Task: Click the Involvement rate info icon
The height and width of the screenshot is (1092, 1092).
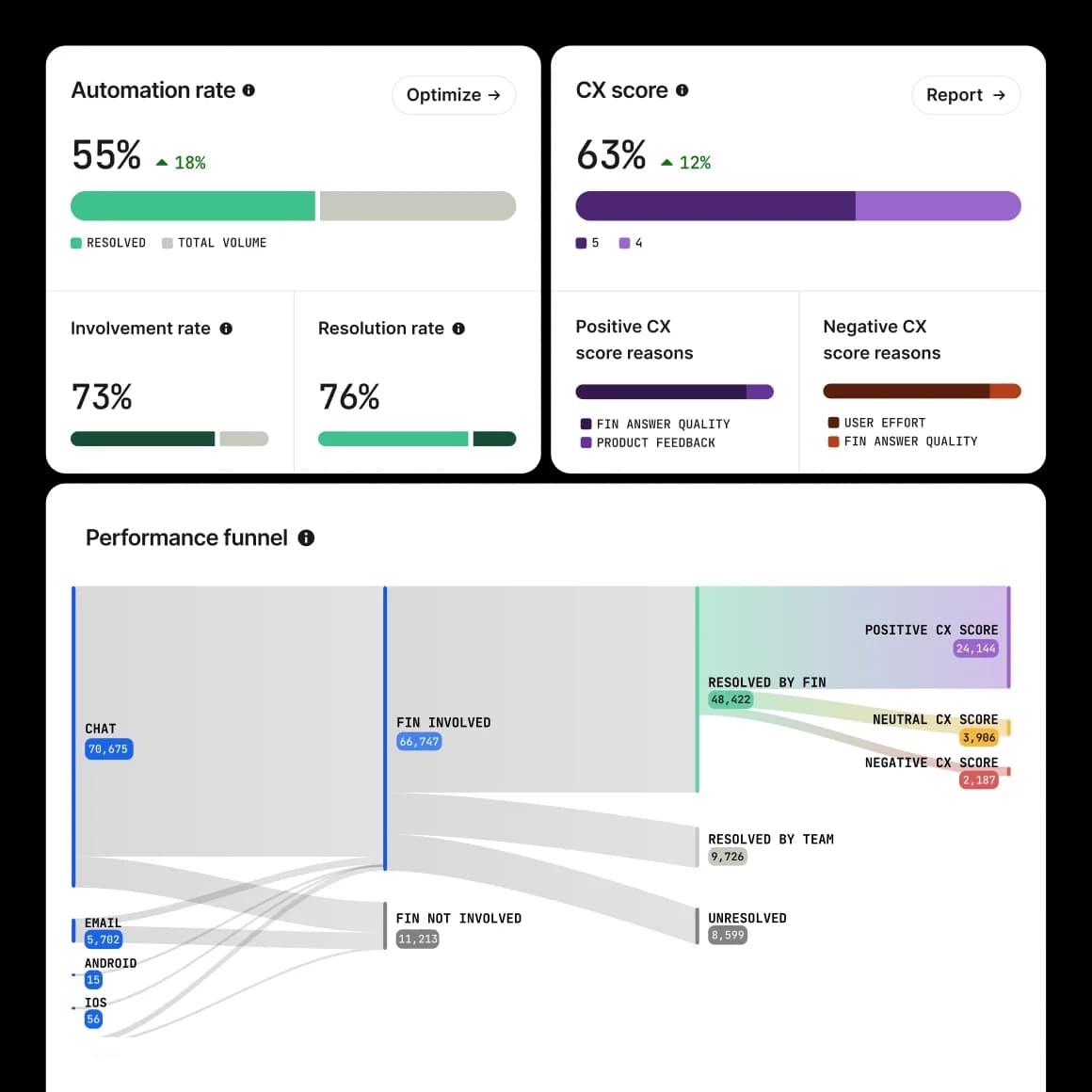Action: click(226, 329)
